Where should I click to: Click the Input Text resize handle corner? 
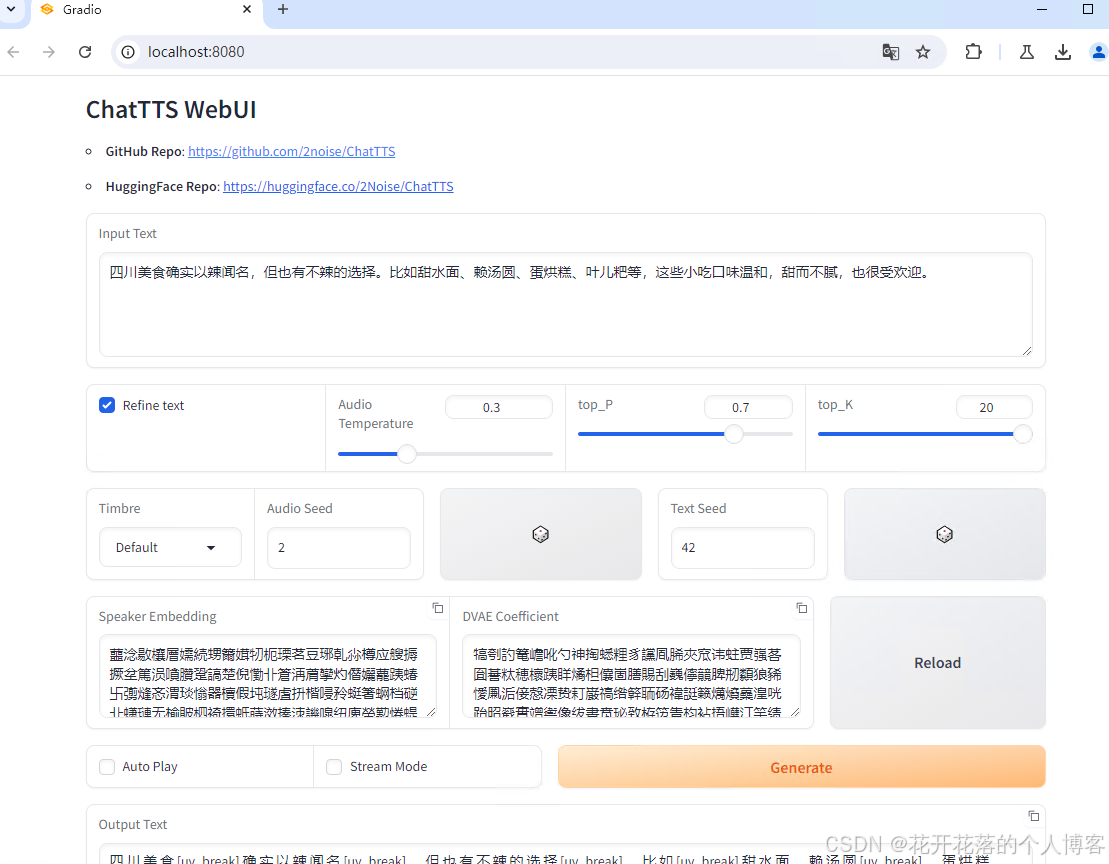coord(1026,351)
